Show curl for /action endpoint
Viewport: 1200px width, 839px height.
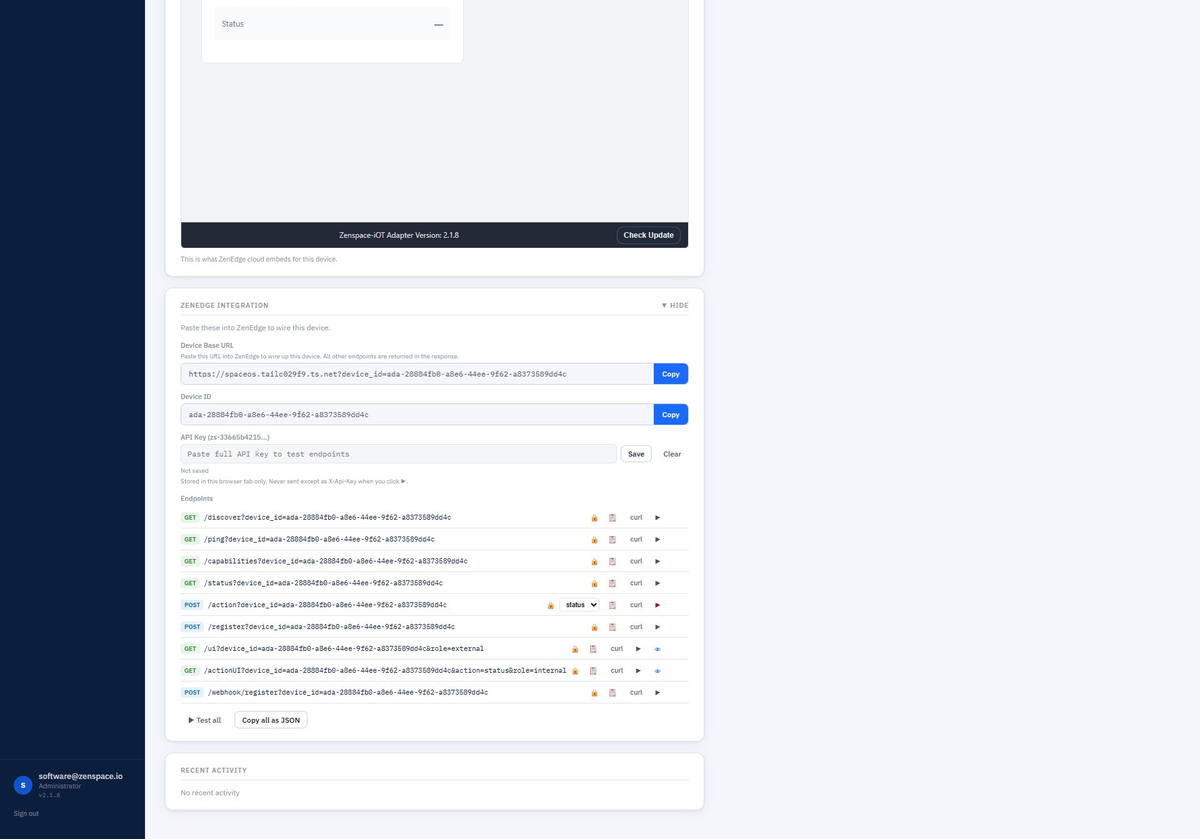click(x=636, y=605)
